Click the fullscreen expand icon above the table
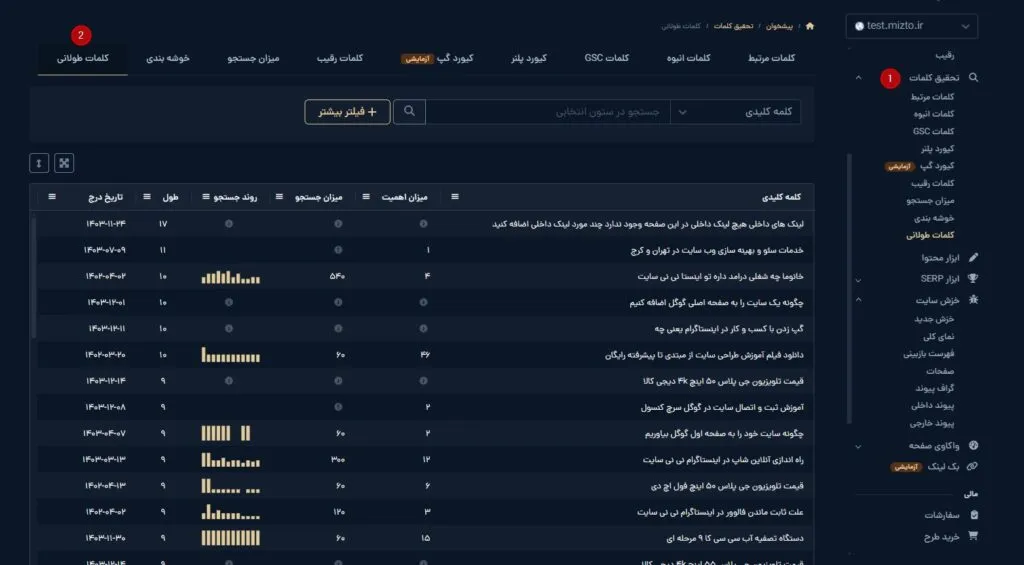The image size is (1024, 565). coord(64,163)
